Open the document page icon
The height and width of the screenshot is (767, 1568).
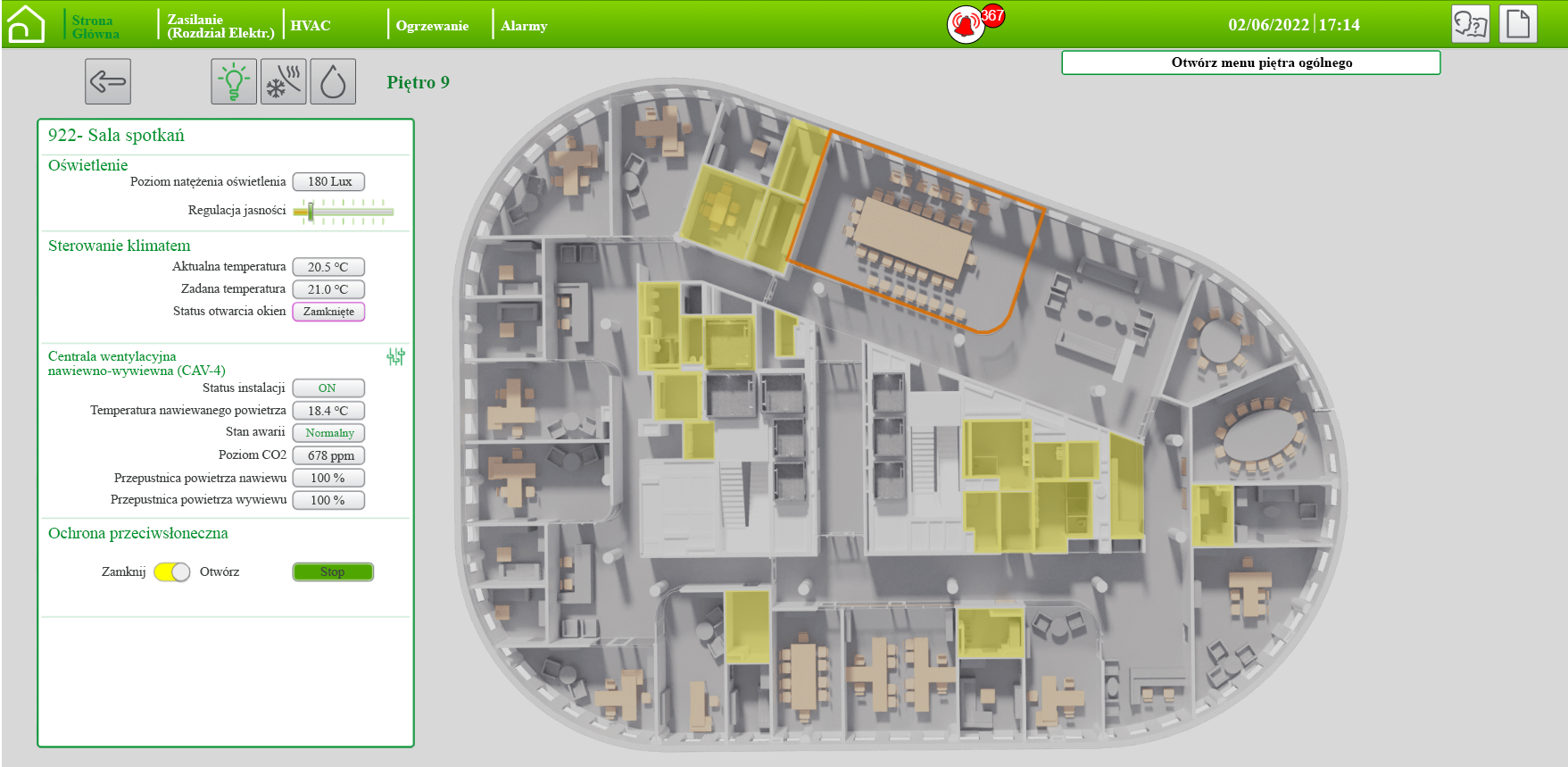tap(1518, 24)
